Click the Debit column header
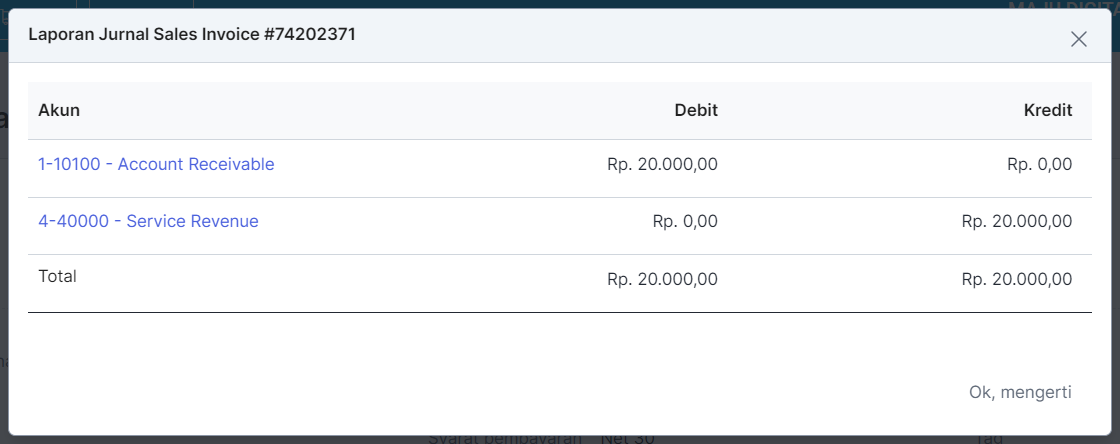The height and width of the screenshot is (444, 1120). point(696,110)
